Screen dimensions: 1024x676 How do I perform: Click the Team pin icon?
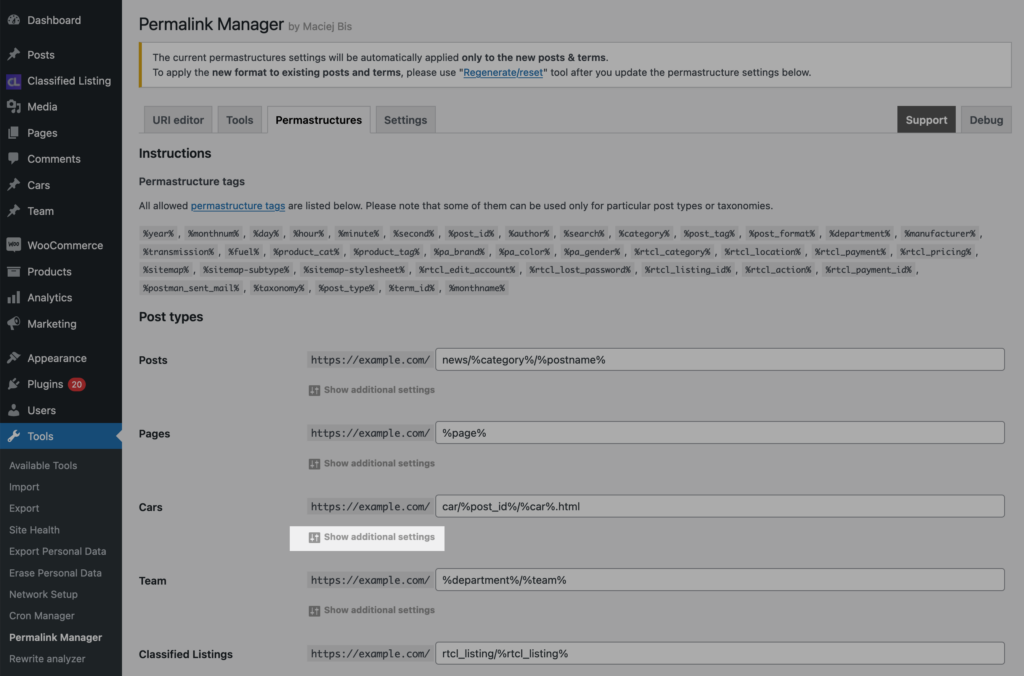[14, 211]
